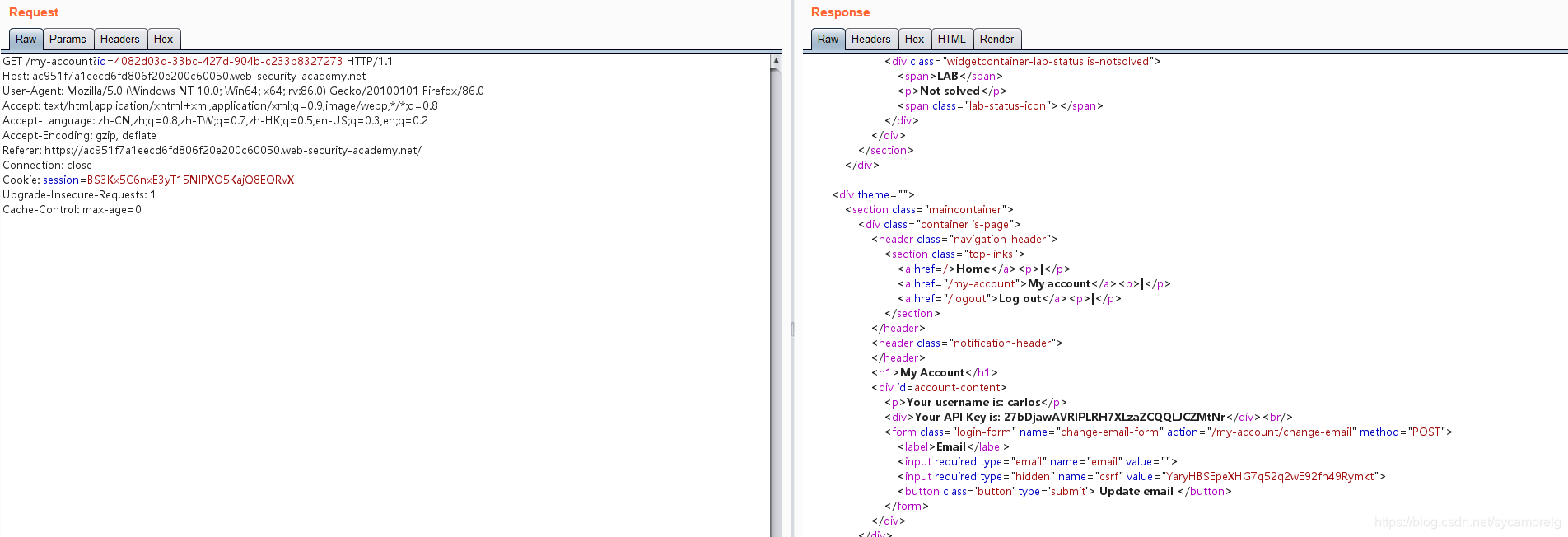The width and height of the screenshot is (1568, 537).
Task: Click the top-links section line
Action: point(954,254)
